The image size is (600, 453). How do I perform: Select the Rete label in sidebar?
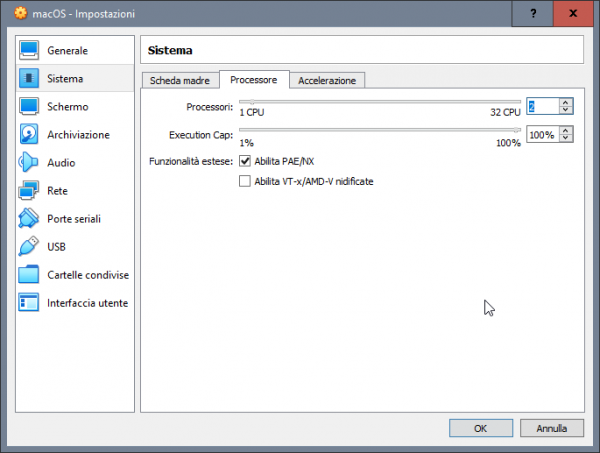[x=57, y=191]
